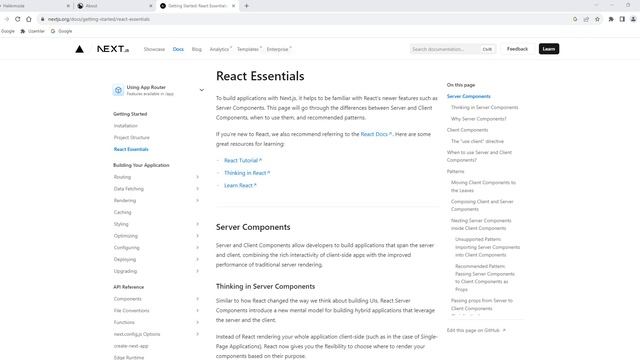Open the Learn React link
Image resolution: width=640 pixels, height=360 pixels.
(240, 185)
